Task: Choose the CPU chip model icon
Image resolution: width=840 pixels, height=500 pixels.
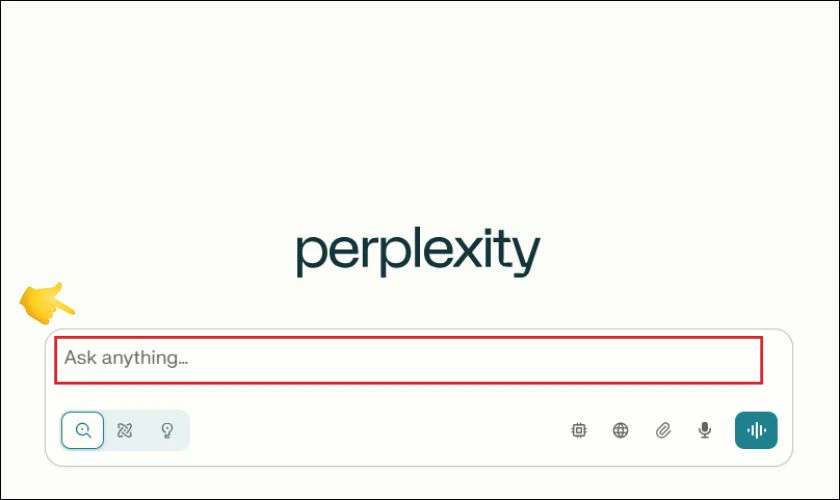Action: [x=579, y=430]
